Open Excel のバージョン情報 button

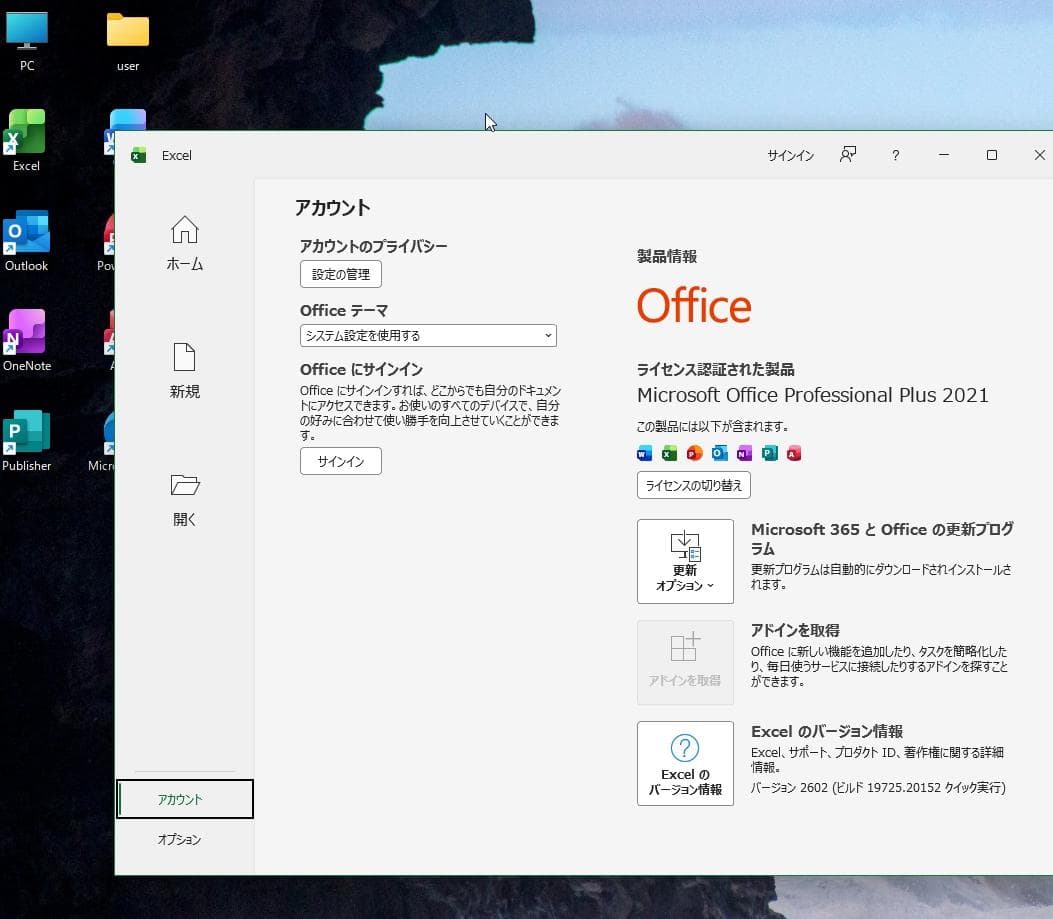[x=685, y=763]
